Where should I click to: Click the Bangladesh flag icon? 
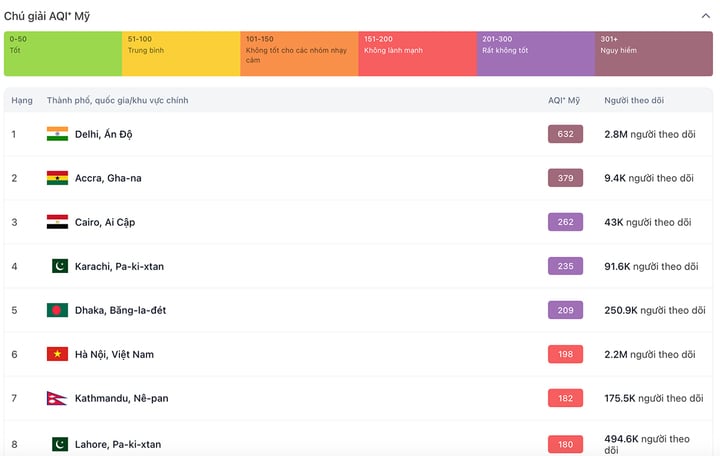(57, 310)
